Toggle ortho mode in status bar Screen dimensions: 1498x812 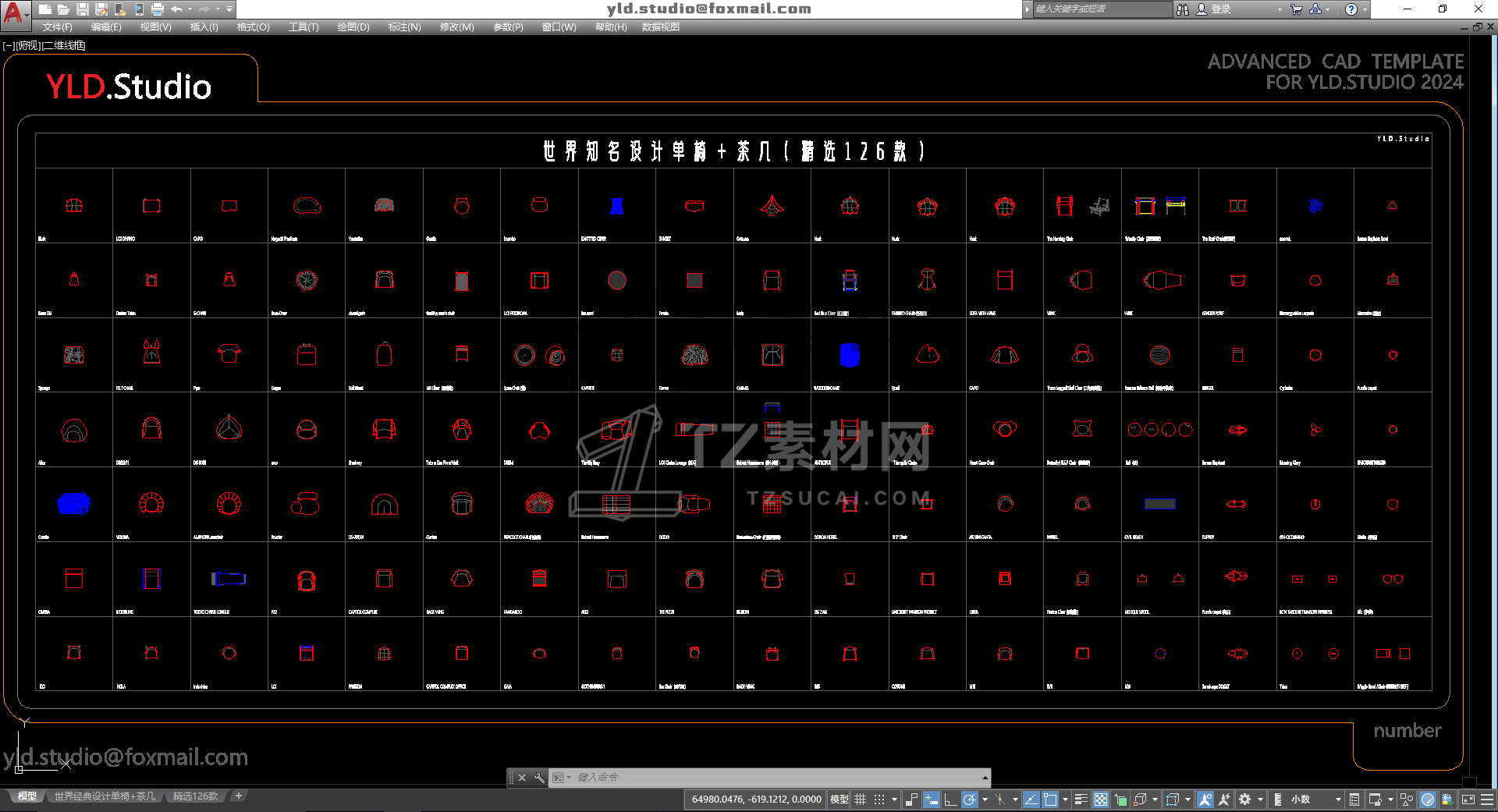coord(950,800)
